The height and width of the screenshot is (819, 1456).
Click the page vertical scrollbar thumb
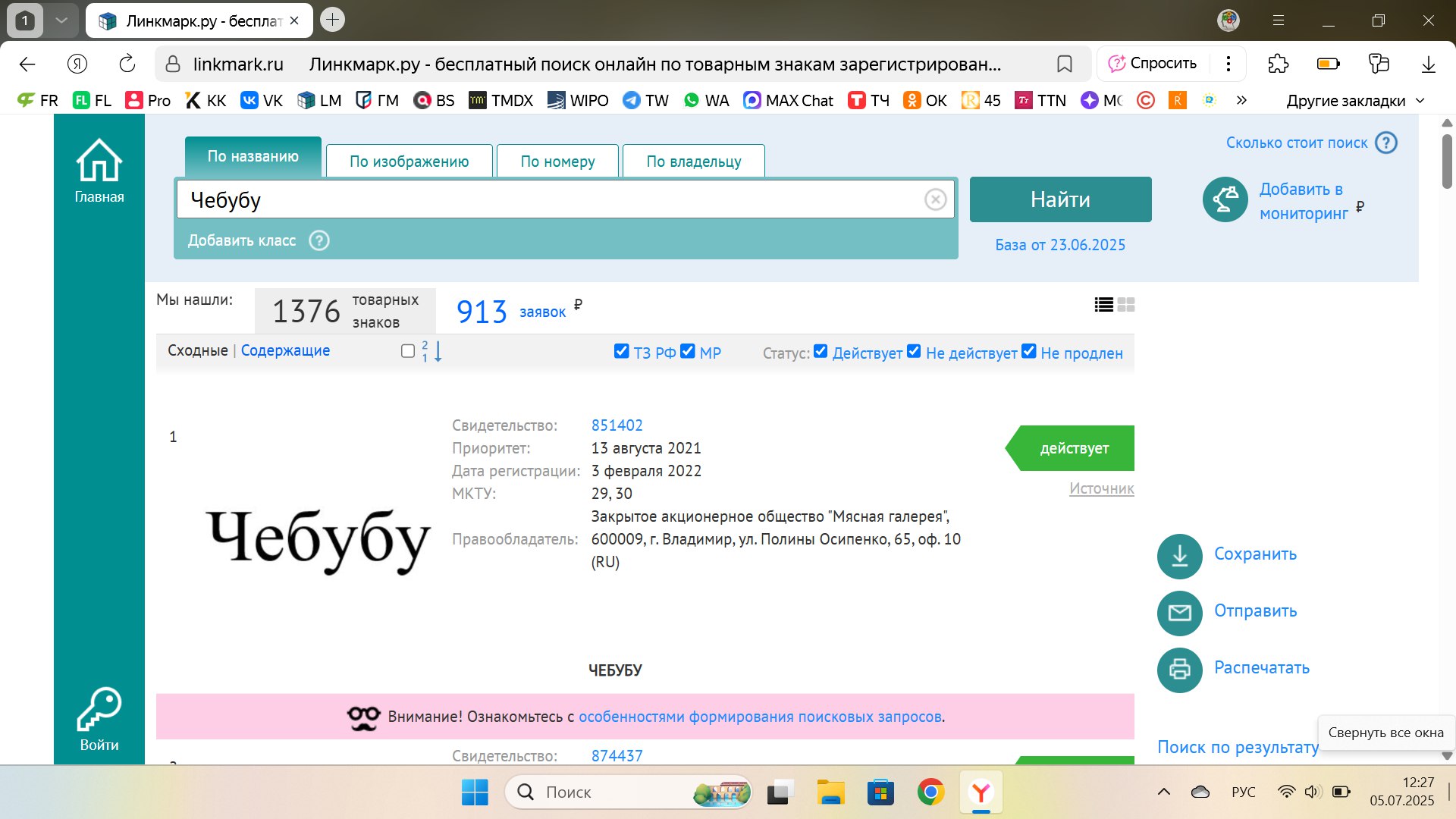point(1447,161)
